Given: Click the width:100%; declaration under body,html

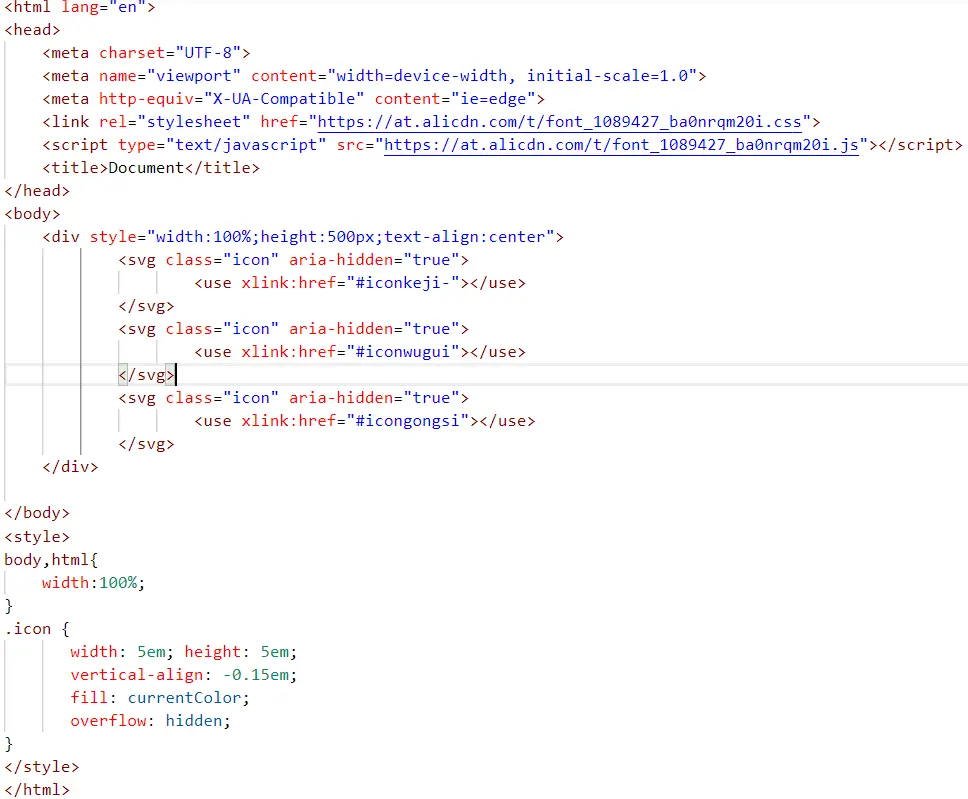Looking at the screenshot, I should pyautogui.click(x=94, y=583).
